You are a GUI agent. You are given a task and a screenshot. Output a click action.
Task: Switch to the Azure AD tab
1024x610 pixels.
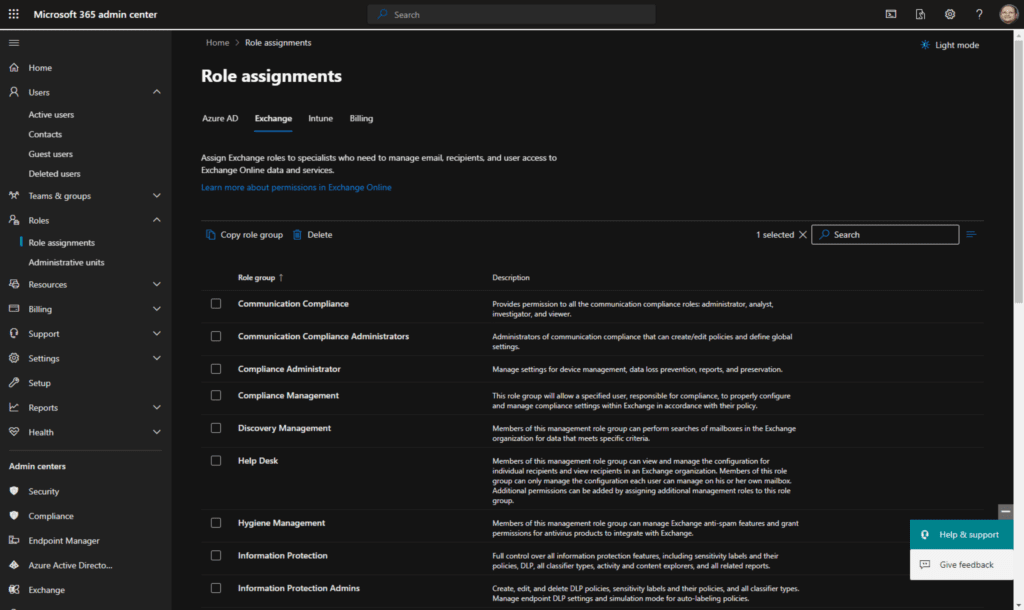click(220, 118)
